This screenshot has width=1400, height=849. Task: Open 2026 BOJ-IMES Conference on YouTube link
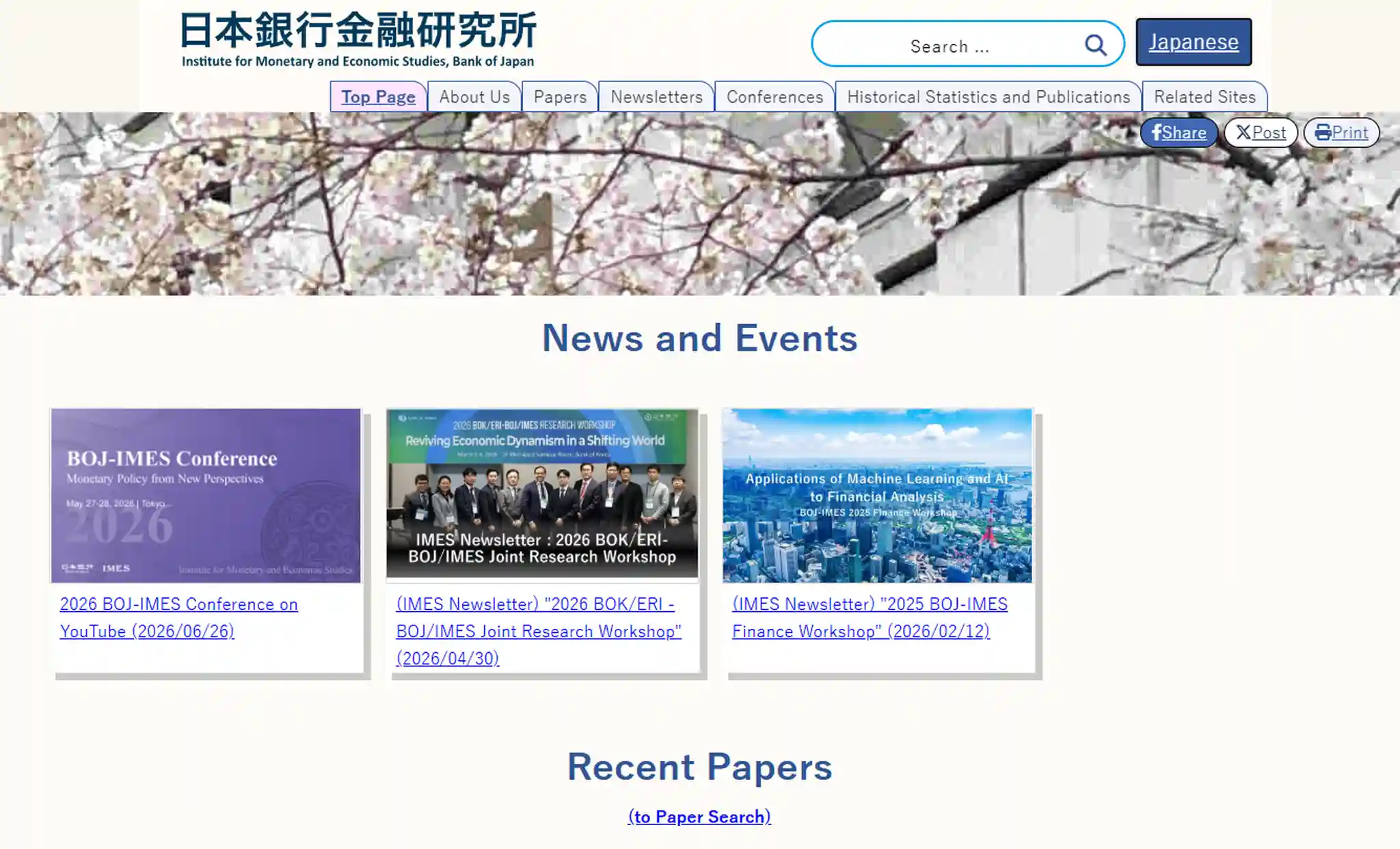179,617
